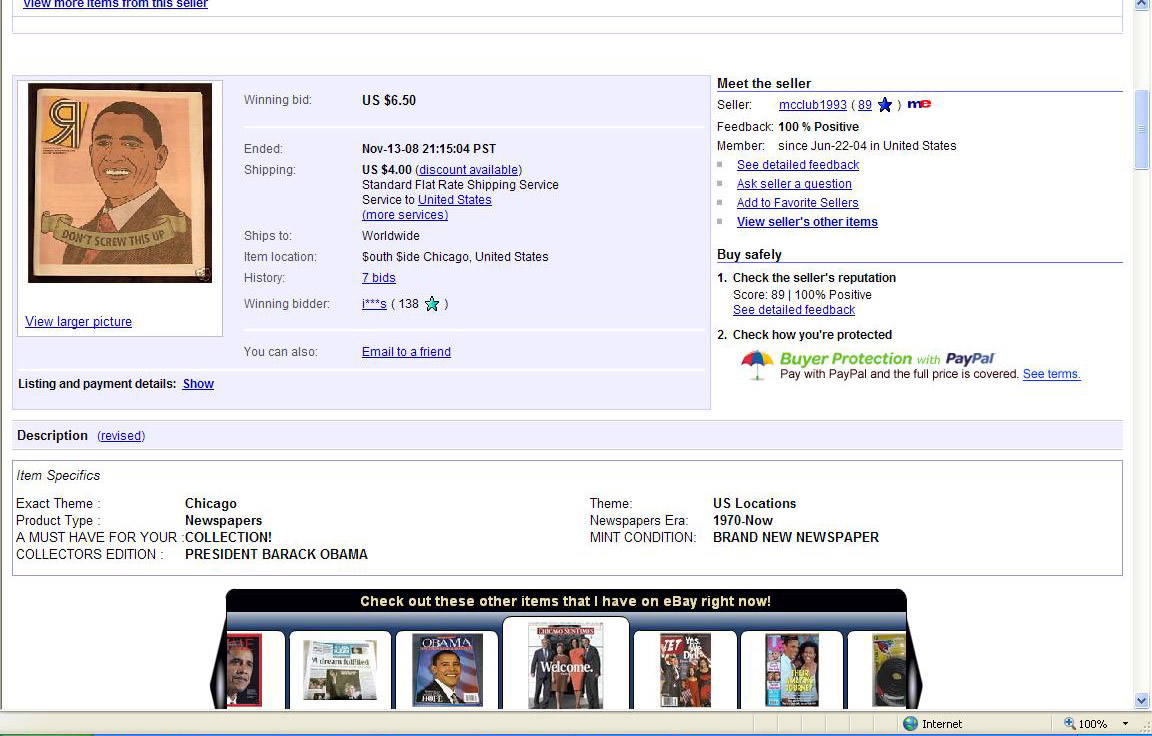
Task: Click the teal star beside winning bidder score
Action: pyautogui.click(x=432, y=303)
